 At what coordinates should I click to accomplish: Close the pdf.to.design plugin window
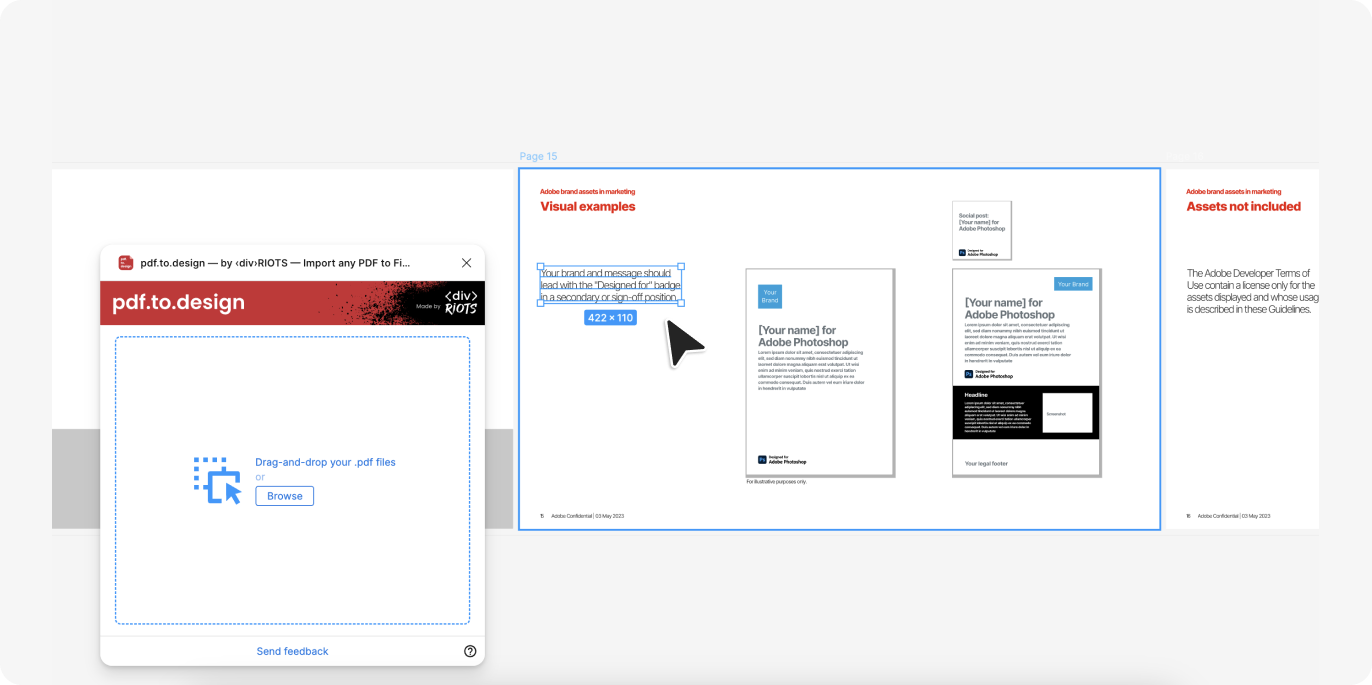[466, 263]
